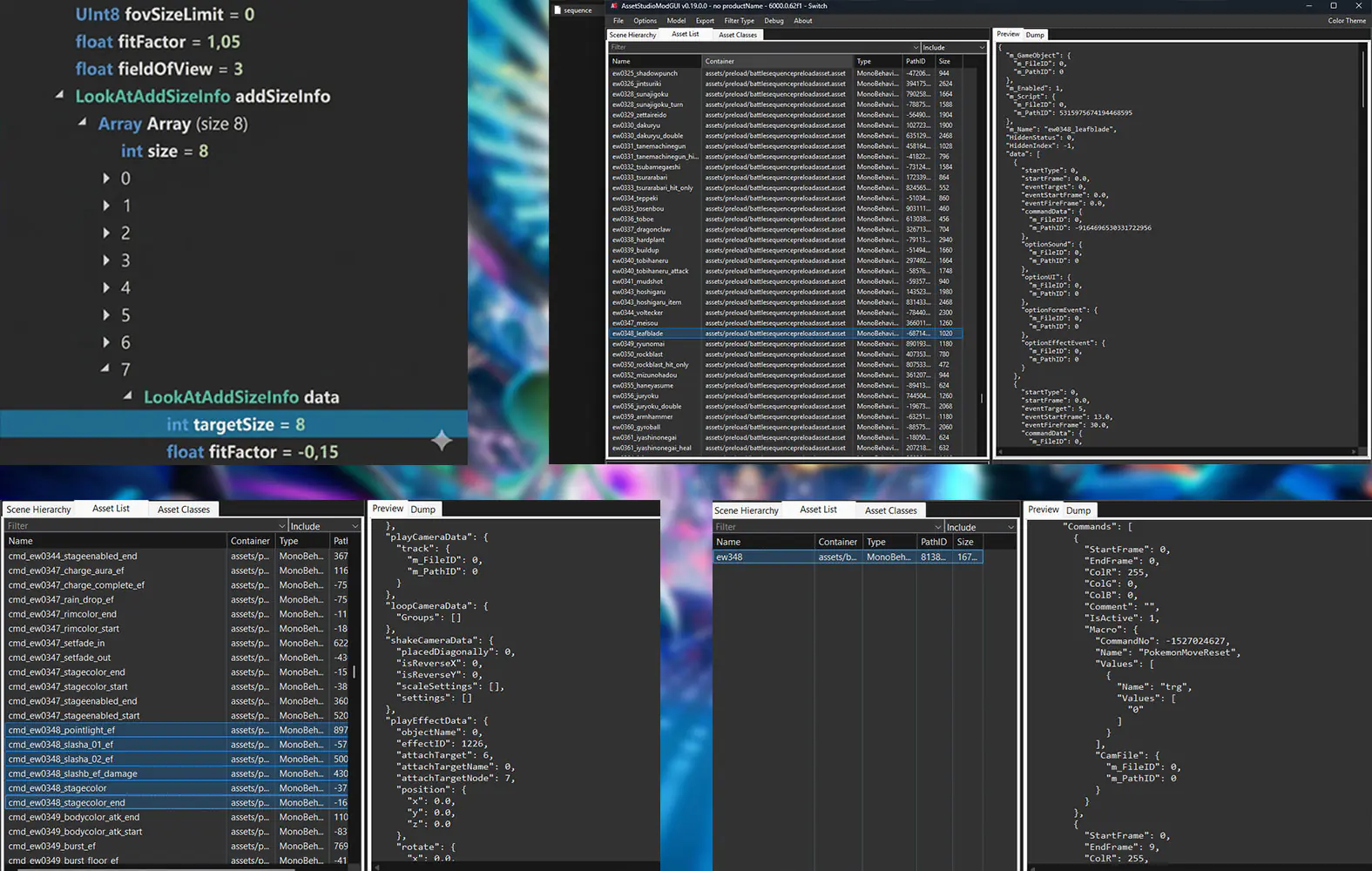Click the AssetStudioModGUI app icon in title bar
The image size is (1372, 871).
click(x=614, y=6)
